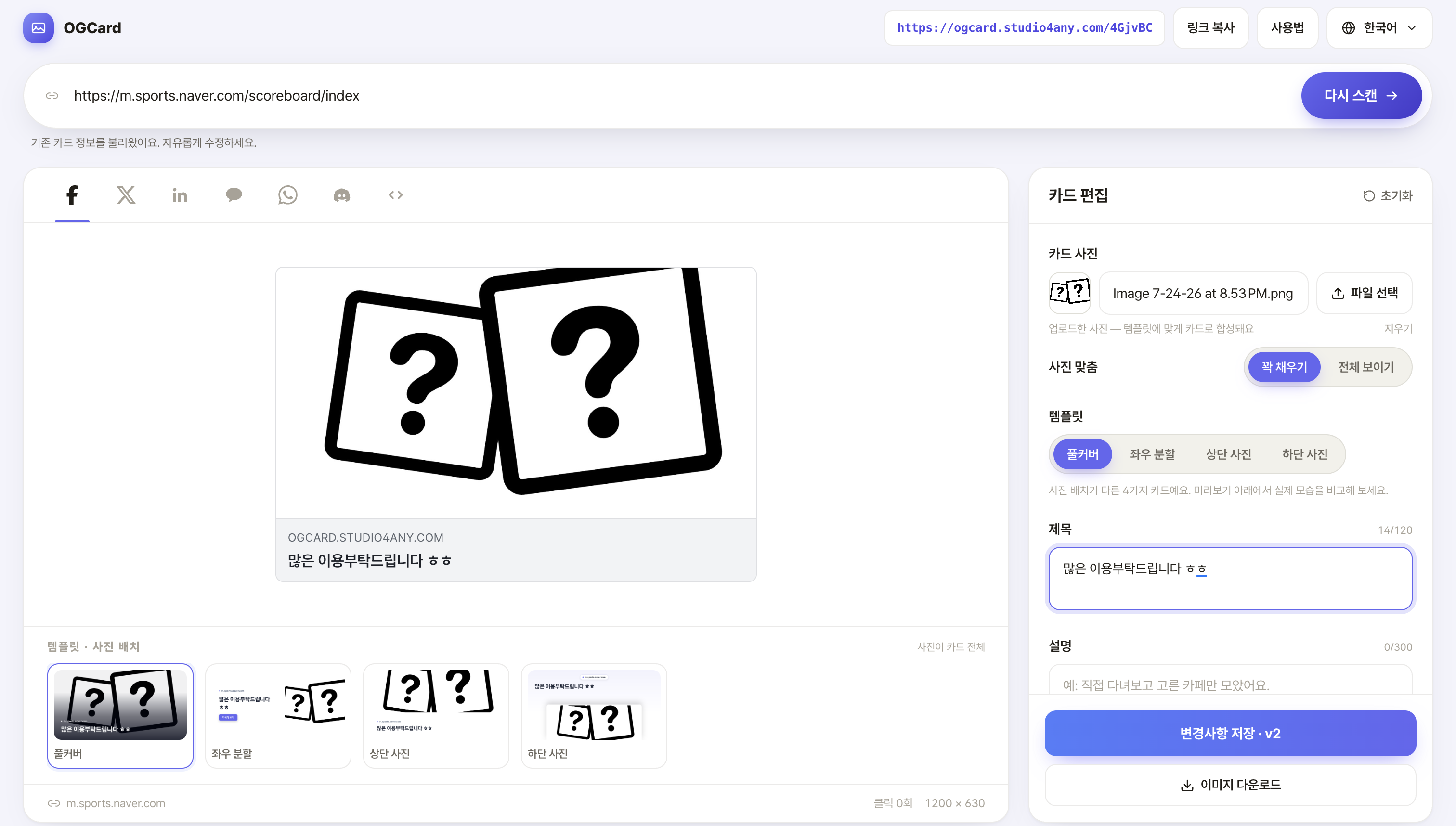Screen dimensions: 1456x826
Task: Click the uploaded card photo thumbnail
Action: click(1069, 293)
